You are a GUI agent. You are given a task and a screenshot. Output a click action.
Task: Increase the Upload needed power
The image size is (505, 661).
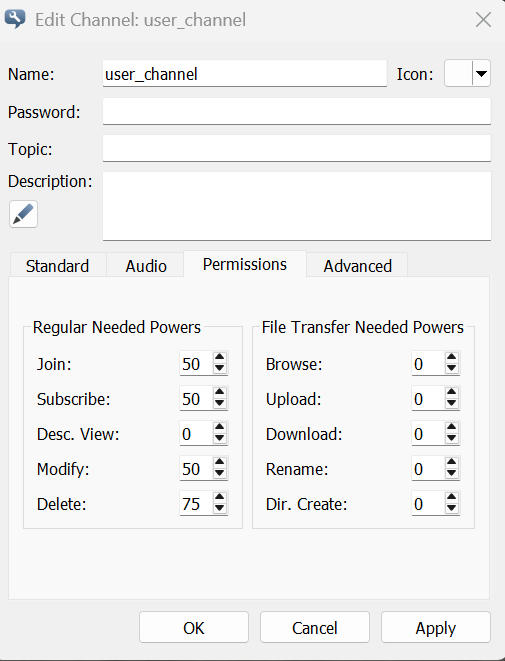[451, 392]
